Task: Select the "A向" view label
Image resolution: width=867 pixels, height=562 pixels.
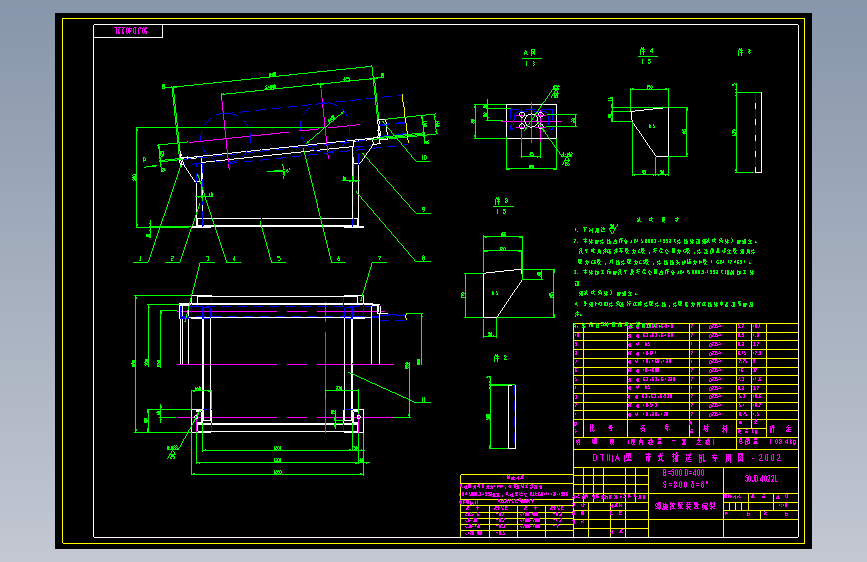Action: (530, 53)
